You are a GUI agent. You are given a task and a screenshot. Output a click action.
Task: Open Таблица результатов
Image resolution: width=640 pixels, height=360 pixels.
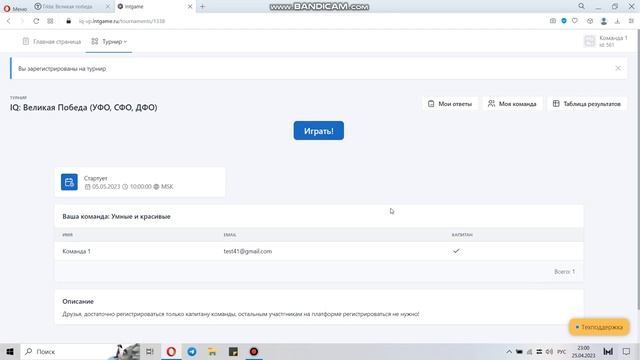587,104
